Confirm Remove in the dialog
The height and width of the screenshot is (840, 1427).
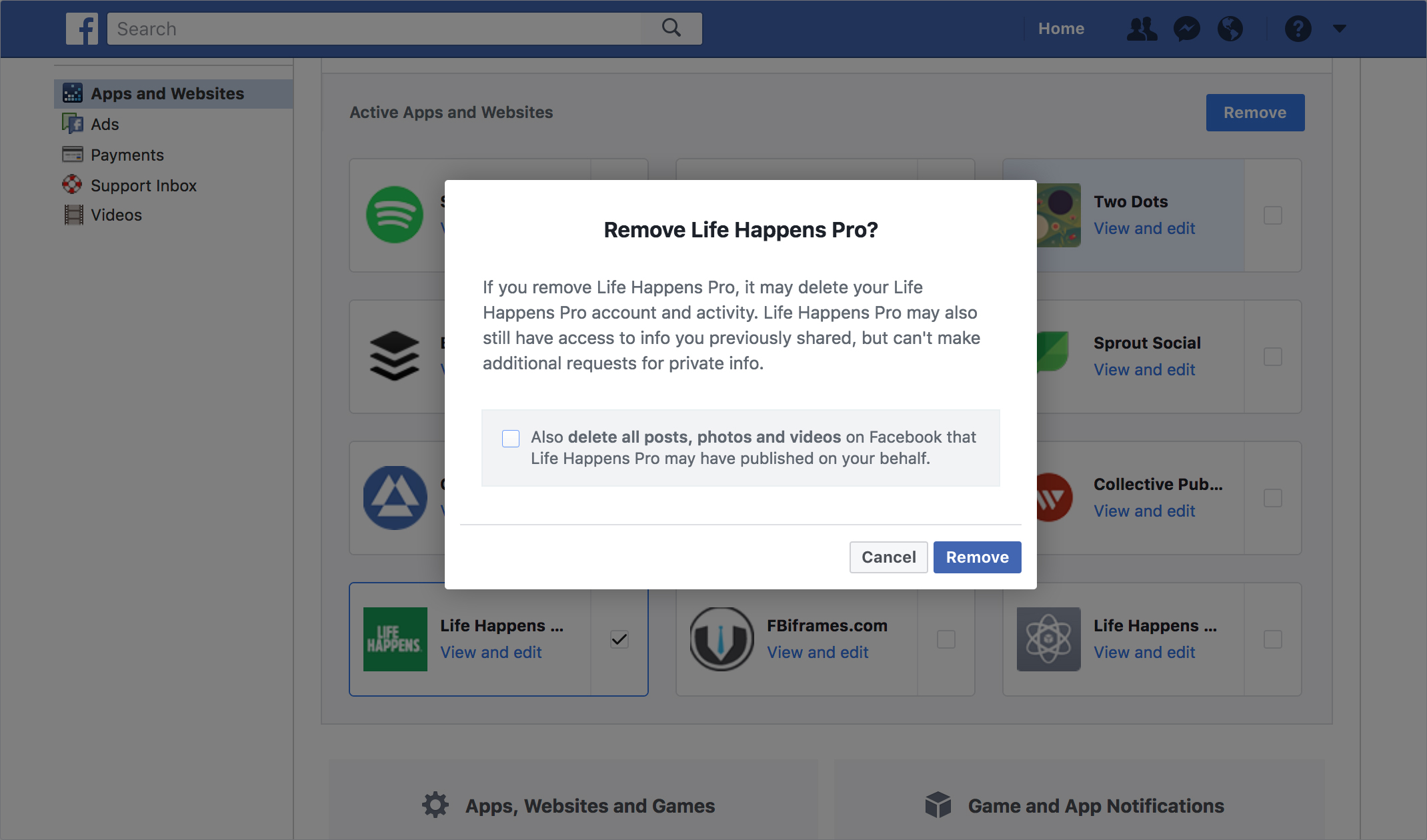(977, 557)
